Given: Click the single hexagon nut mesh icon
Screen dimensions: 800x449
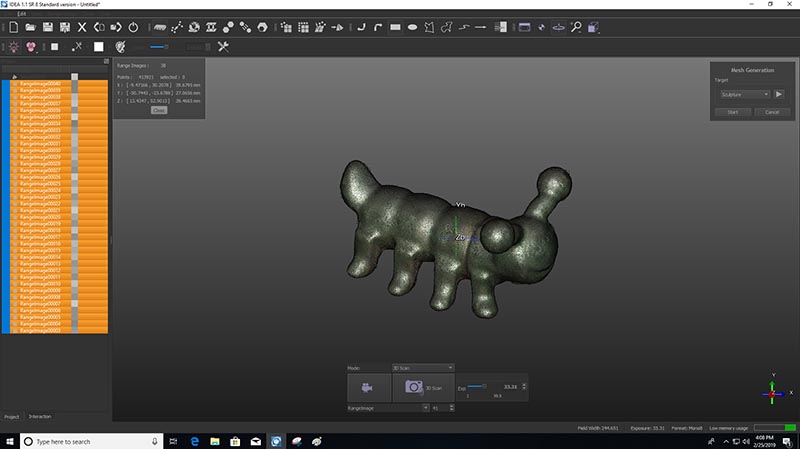Looking at the screenshot, I should coord(262,27).
